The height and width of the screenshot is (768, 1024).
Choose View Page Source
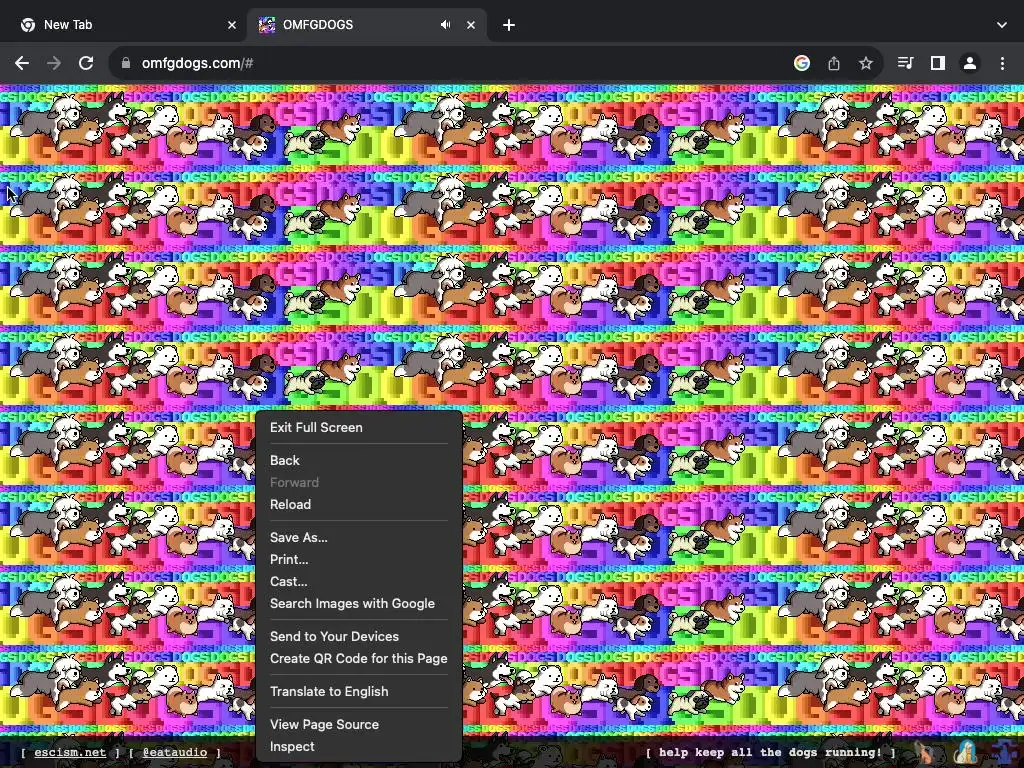359,724
